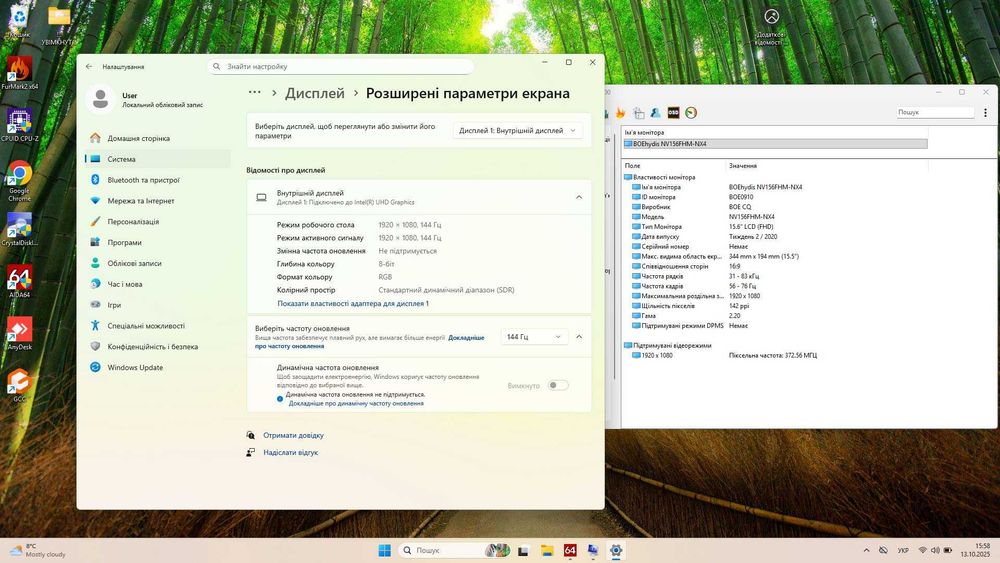
Task: Open Network and Internet settings
Action: pyautogui.click(x=157, y=201)
